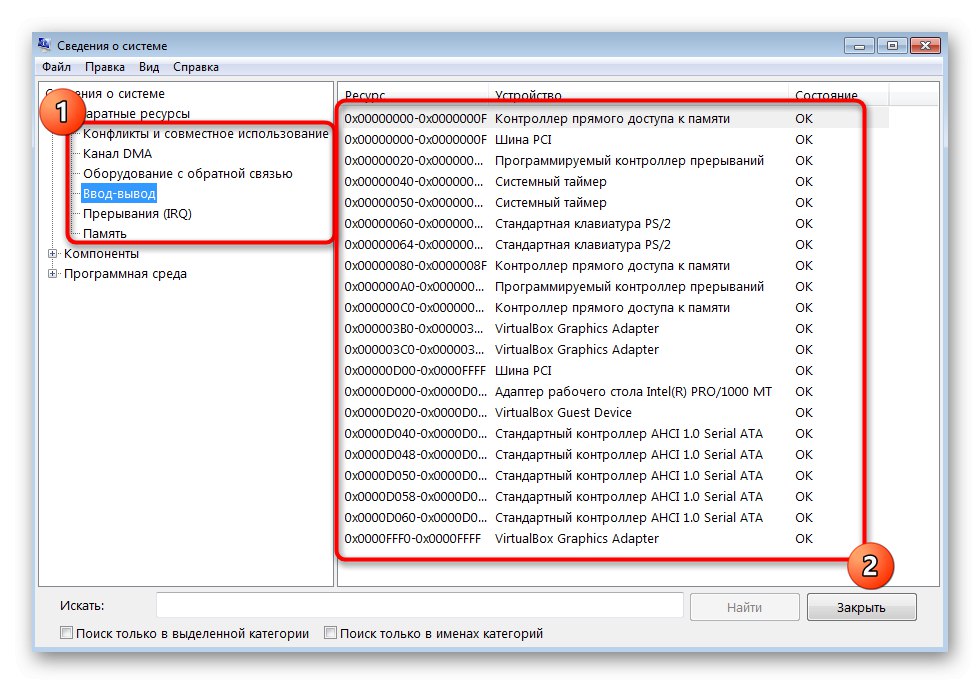Click the Найти button

(744, 607)
